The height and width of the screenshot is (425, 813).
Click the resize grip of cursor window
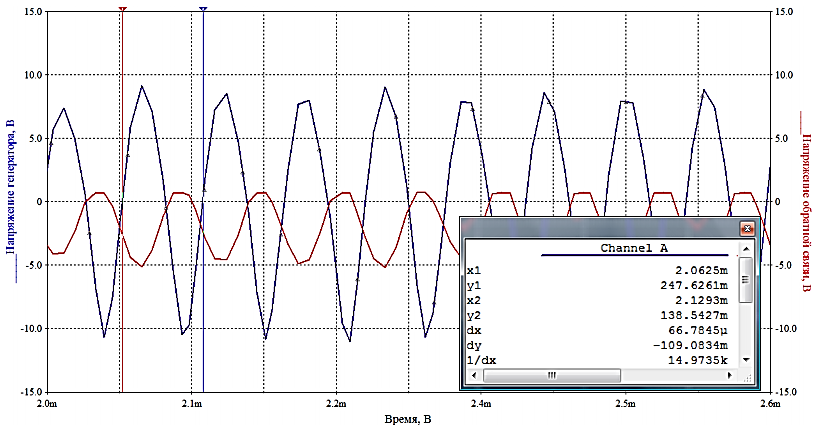pos(747,379)
